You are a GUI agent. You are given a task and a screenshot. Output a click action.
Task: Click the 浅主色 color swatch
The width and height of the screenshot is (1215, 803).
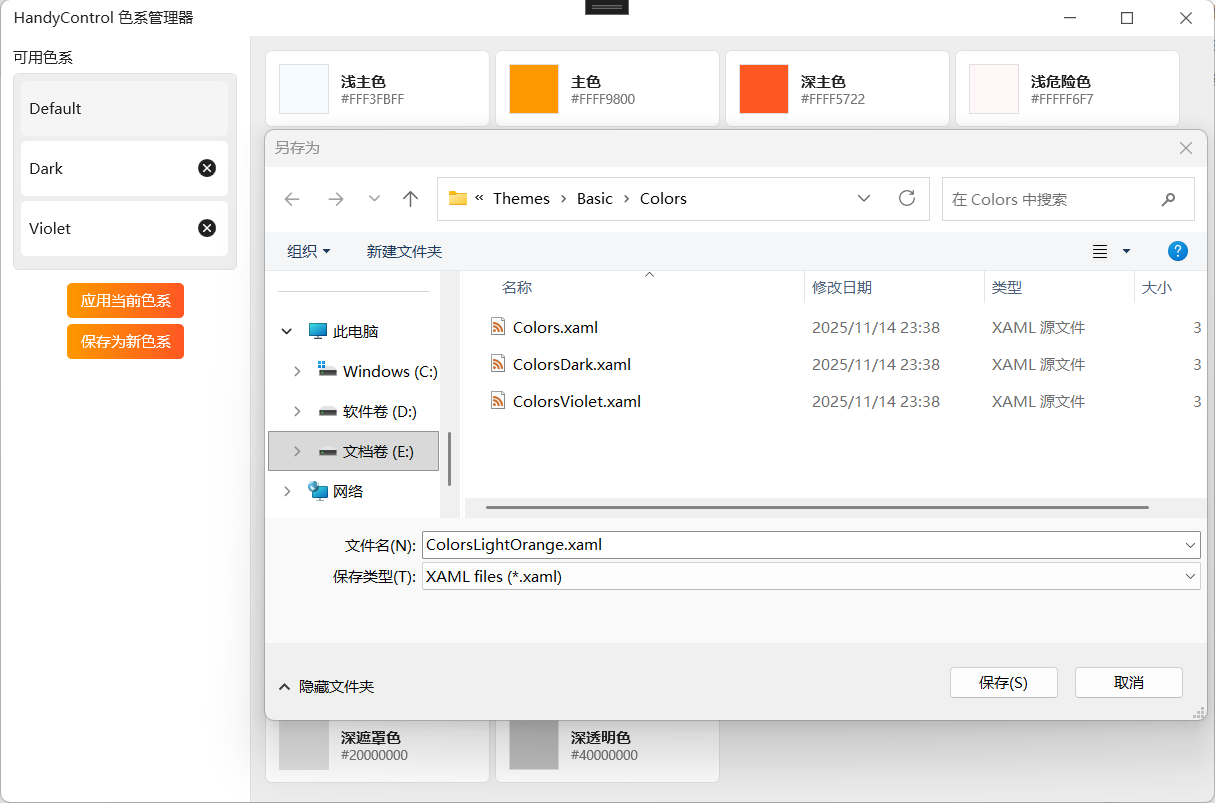coord(304,89)
